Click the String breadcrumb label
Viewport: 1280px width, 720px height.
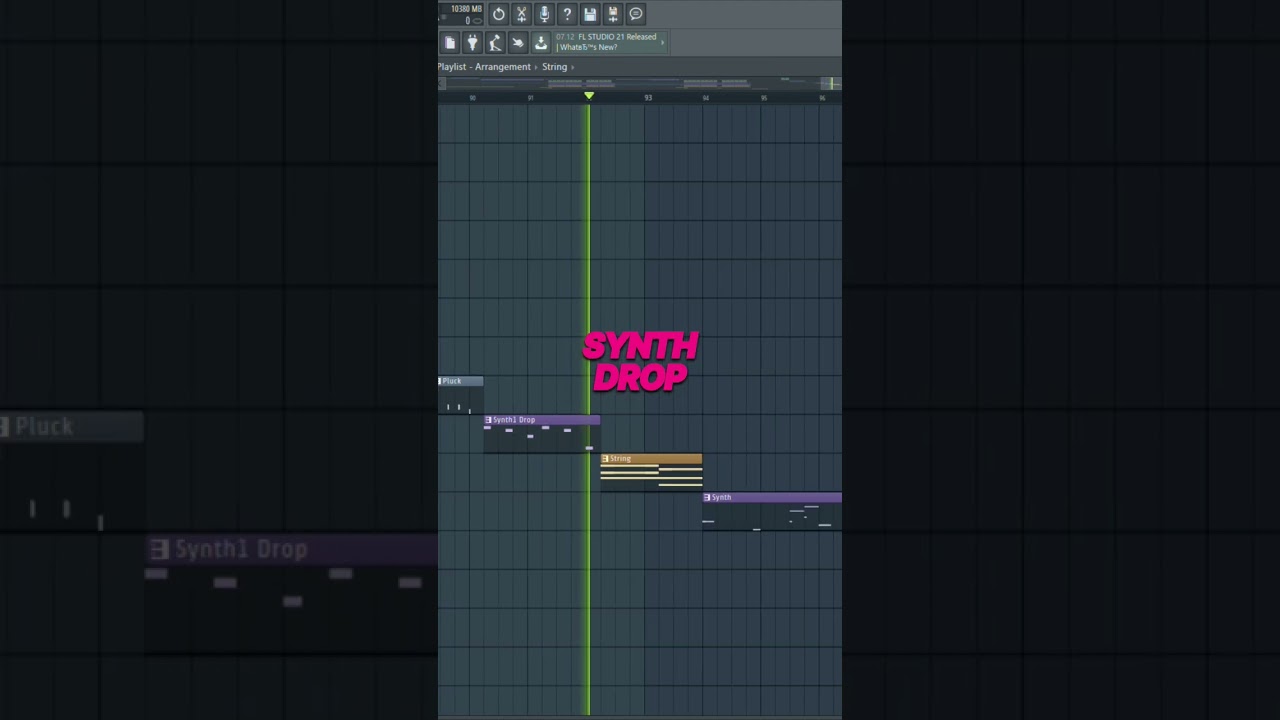(555, 67)
